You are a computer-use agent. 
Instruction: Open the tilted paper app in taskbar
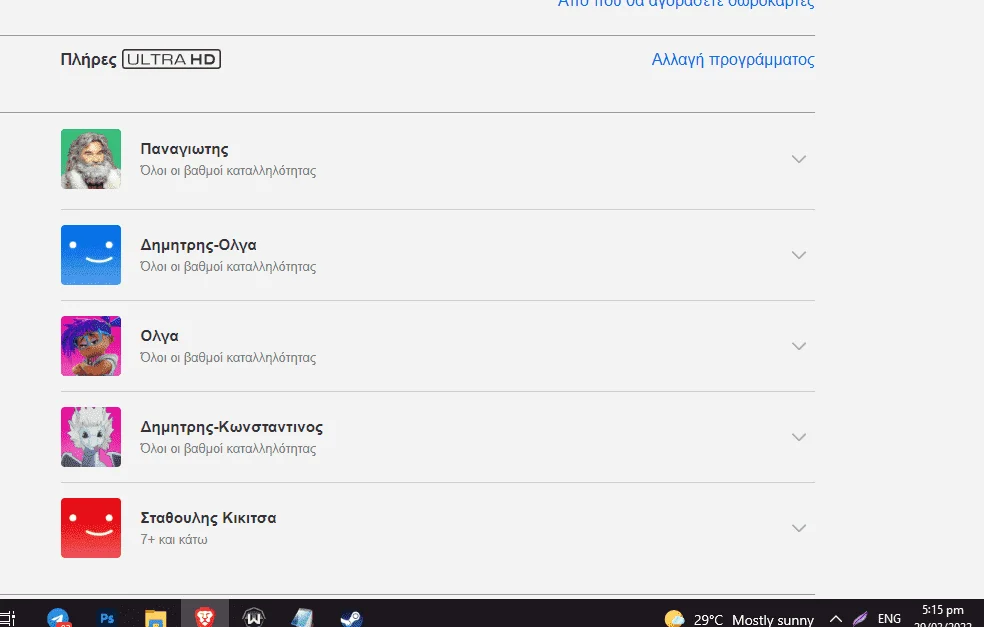[302, 619]
